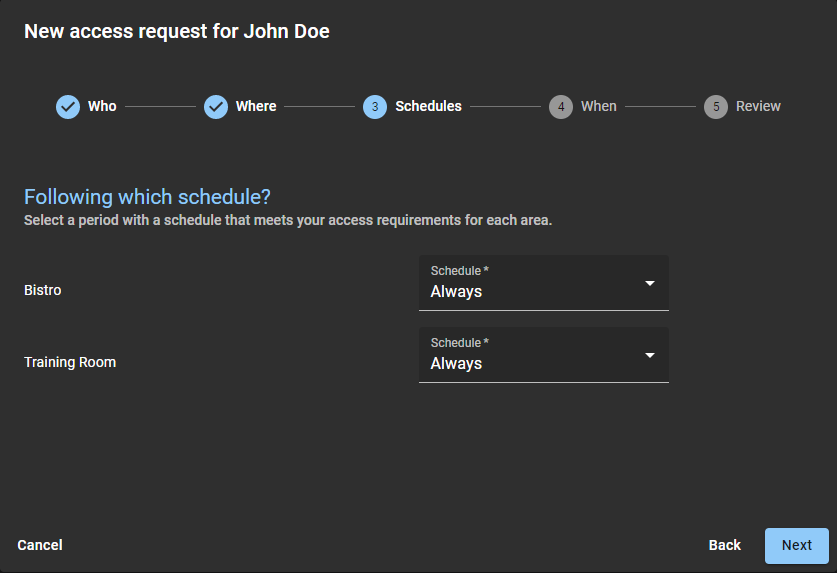837x573 pixels.
Task: Jump to the Review step label
Action: pos(758,106)
